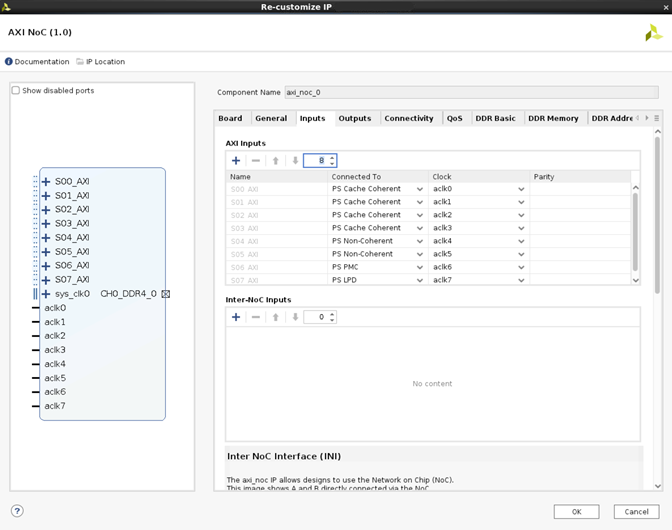Open Clock dropdown showing aclk3

(x=521, y=228)
